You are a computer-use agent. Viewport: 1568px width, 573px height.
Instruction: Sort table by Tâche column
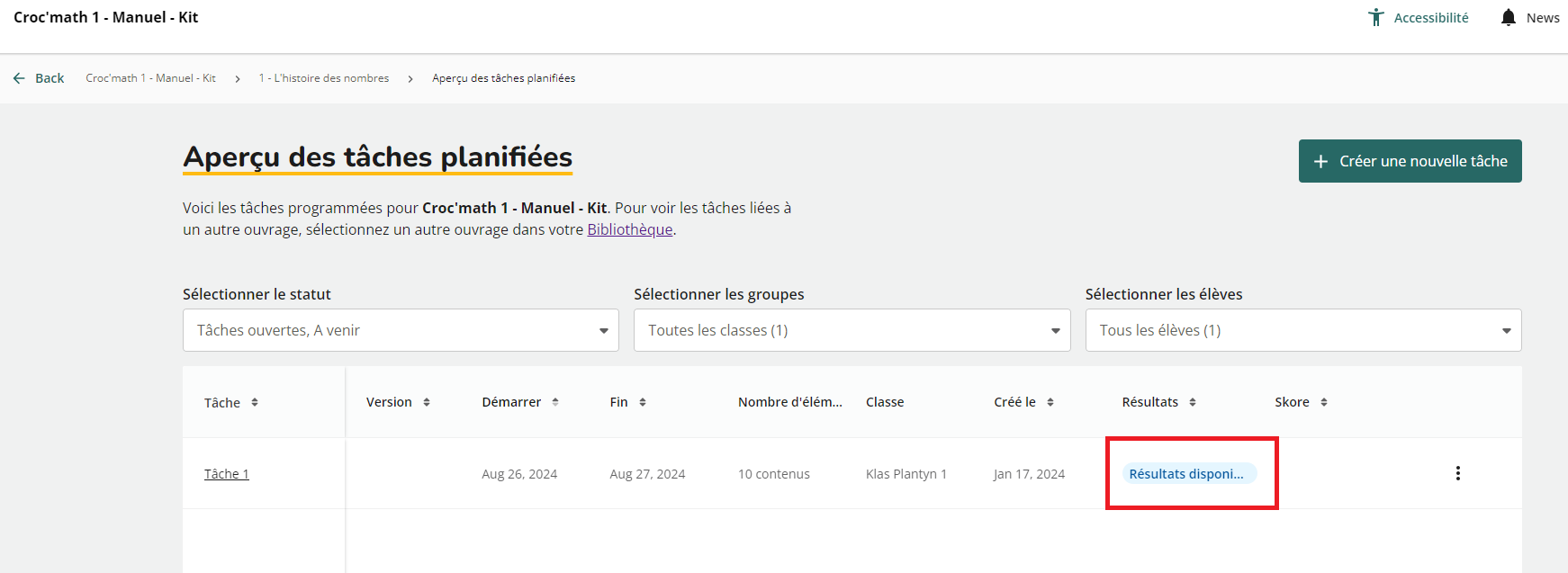click(x=255, y=402)
